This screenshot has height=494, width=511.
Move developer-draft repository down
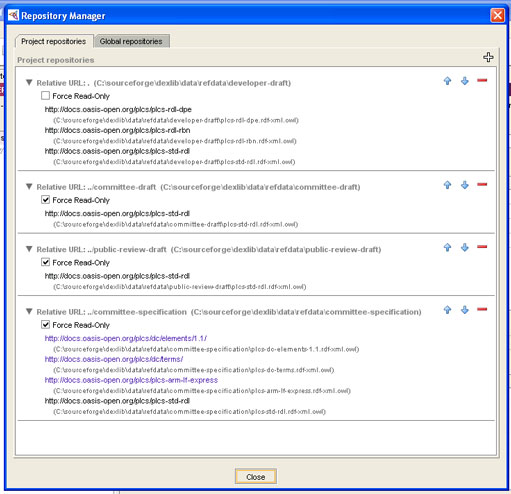(465, 81)
